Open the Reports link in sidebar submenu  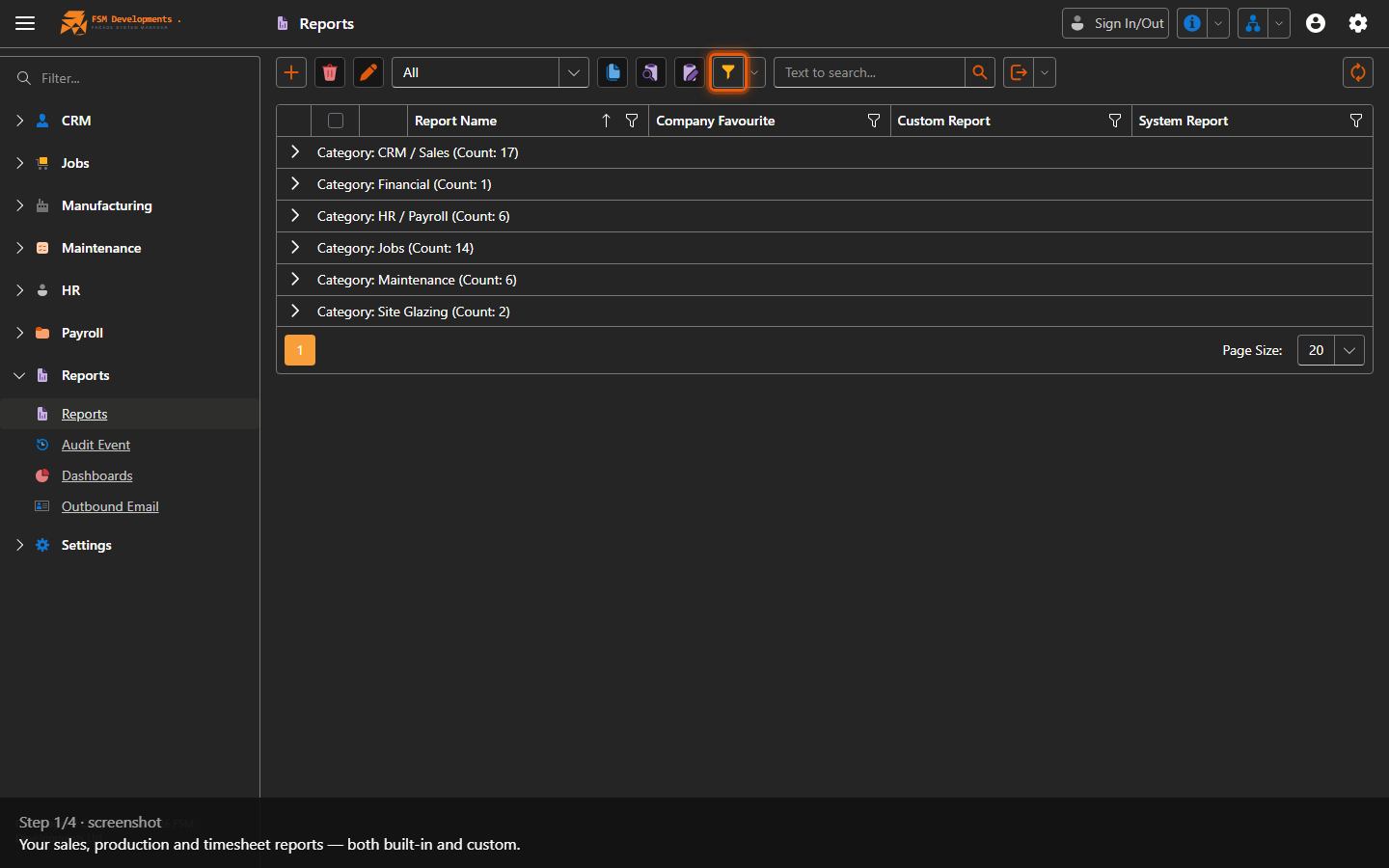[x=84, y=414]
